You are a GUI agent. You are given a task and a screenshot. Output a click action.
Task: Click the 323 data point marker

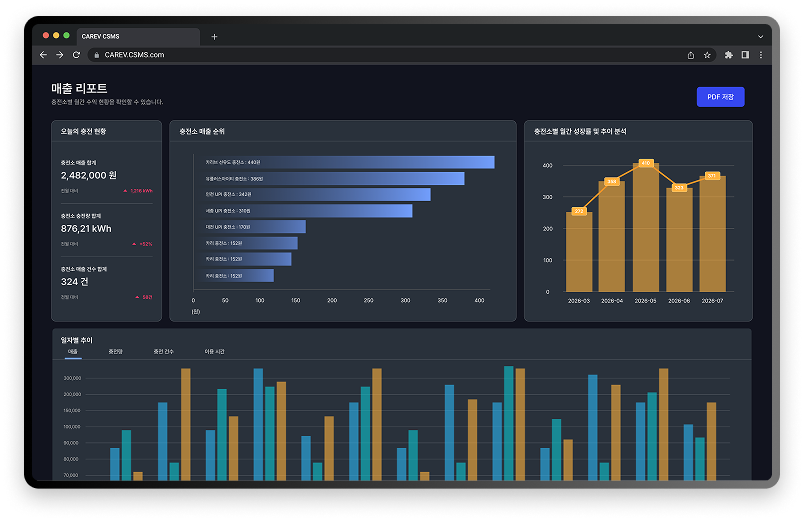click(x=679, y=188)
